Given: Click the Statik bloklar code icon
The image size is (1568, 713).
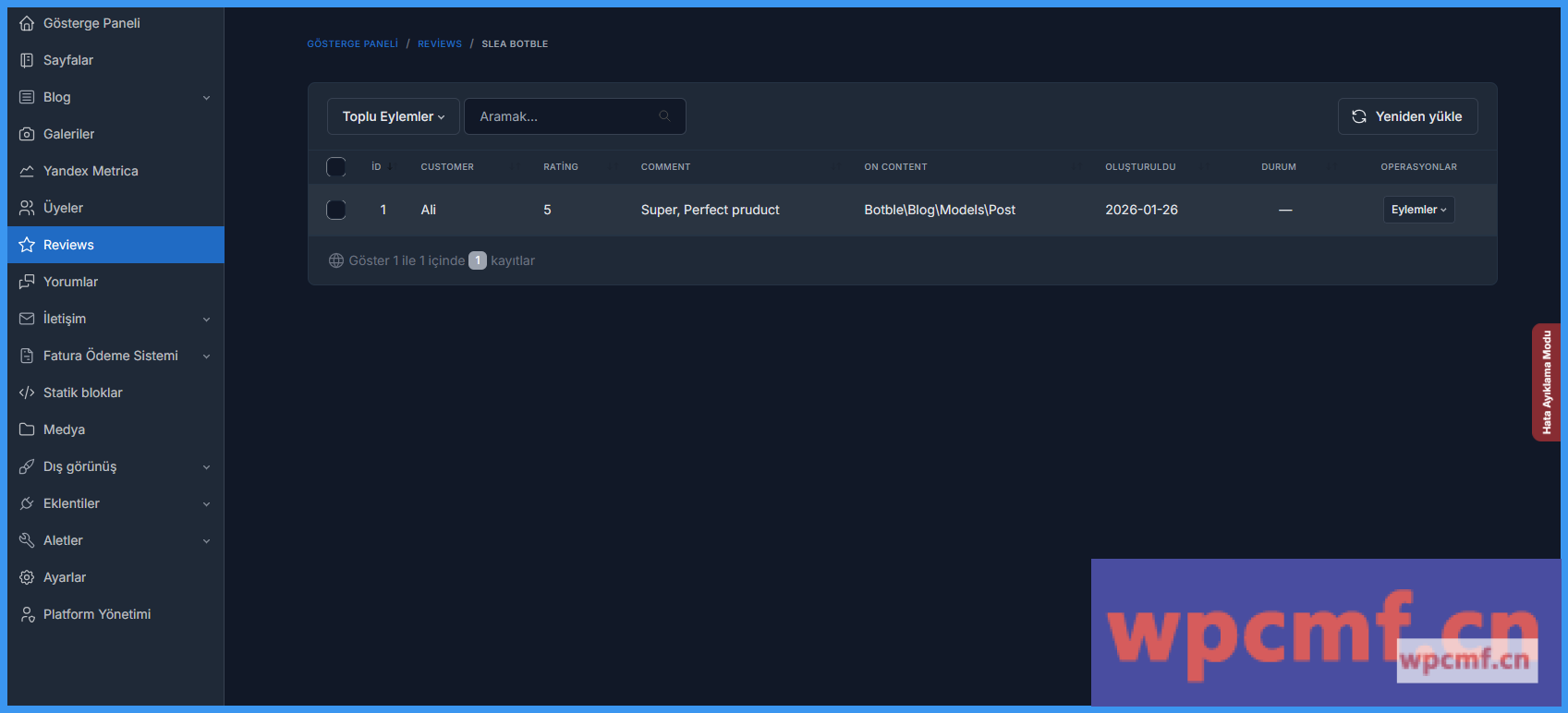Looking at the screenshot, I should coord(27,393).
